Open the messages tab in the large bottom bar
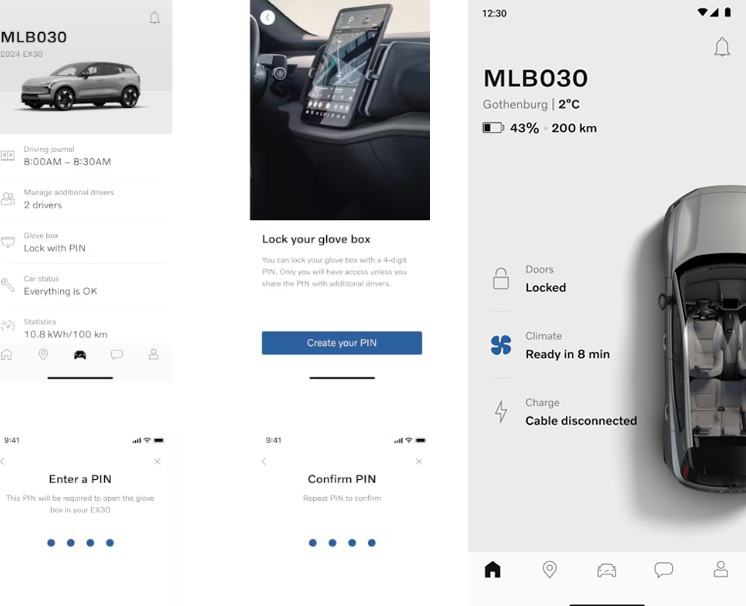Viewport: 746px width, 606px height. point(663,569)
